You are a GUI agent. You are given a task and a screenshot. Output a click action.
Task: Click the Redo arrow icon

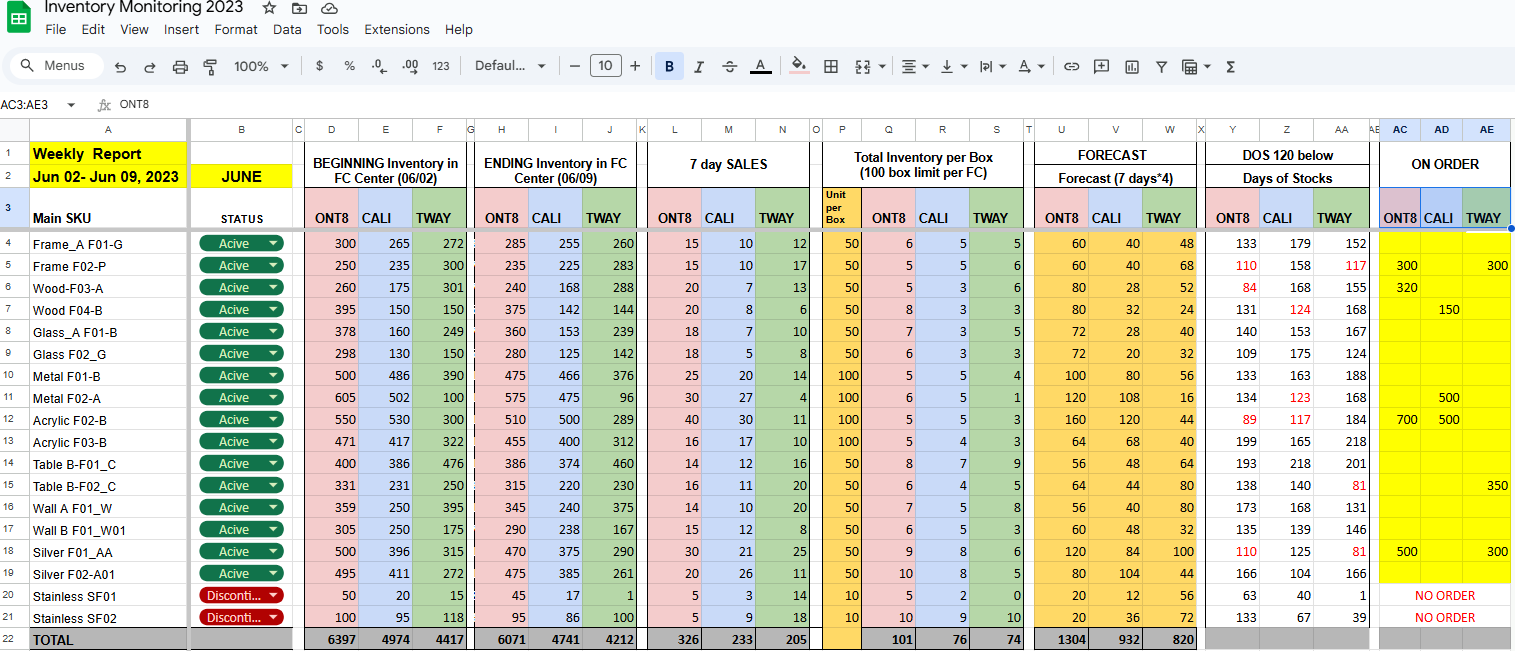coord(150,67)
